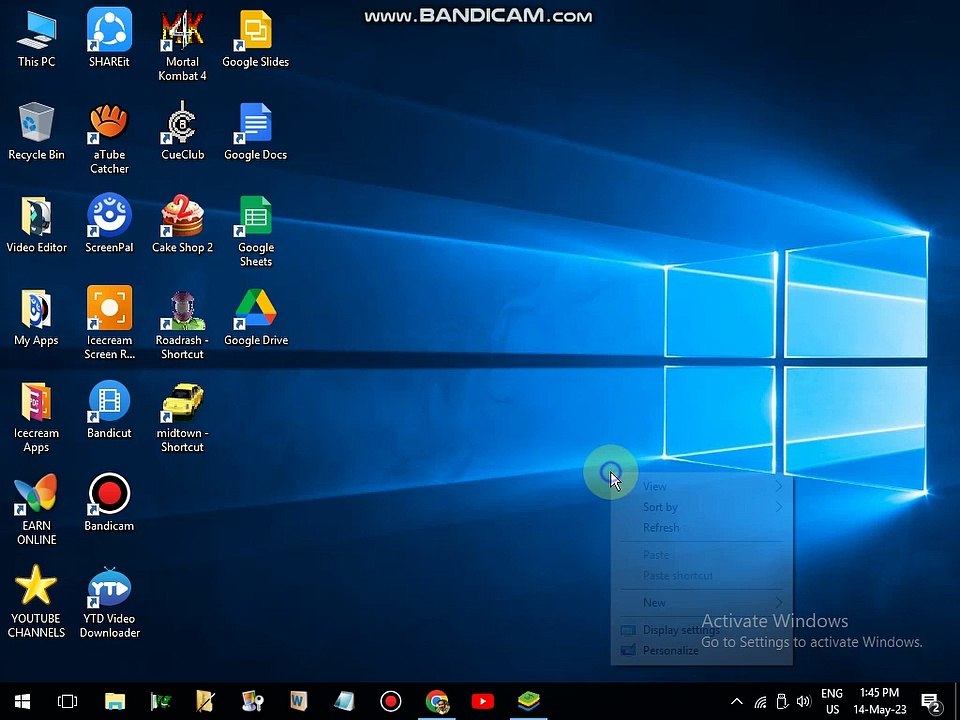
Task: Select the Video Editor folder
Action: [36, 224]
